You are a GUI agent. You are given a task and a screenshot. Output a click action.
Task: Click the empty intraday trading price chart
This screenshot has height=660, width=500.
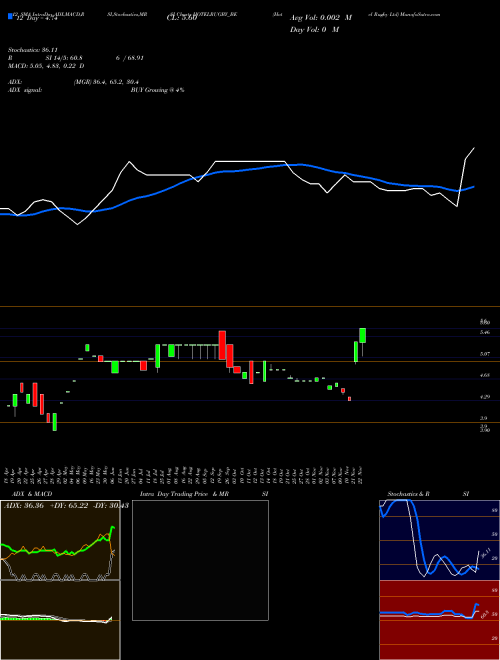click(x=200, y=560)
